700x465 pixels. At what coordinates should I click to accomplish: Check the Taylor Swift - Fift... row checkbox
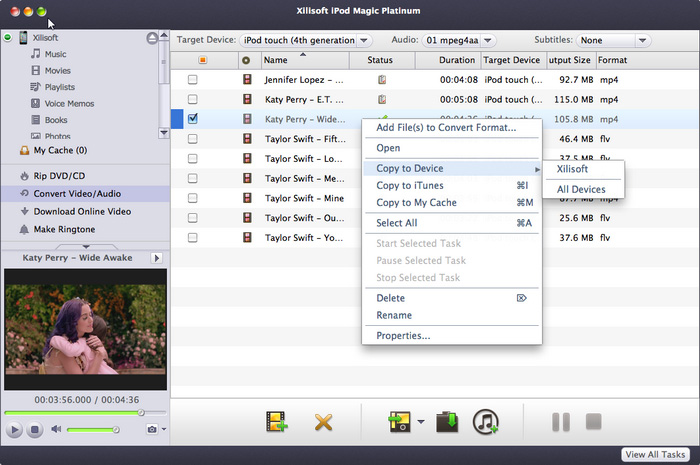[192, 139]
